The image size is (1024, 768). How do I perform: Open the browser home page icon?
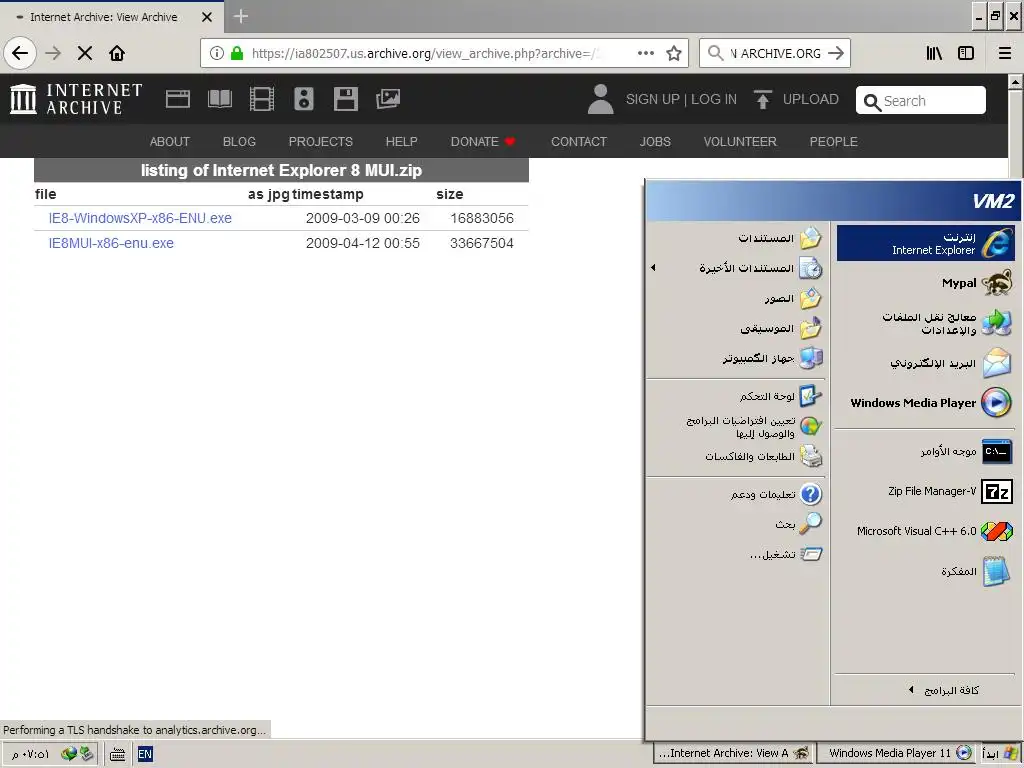pos(117,53)
